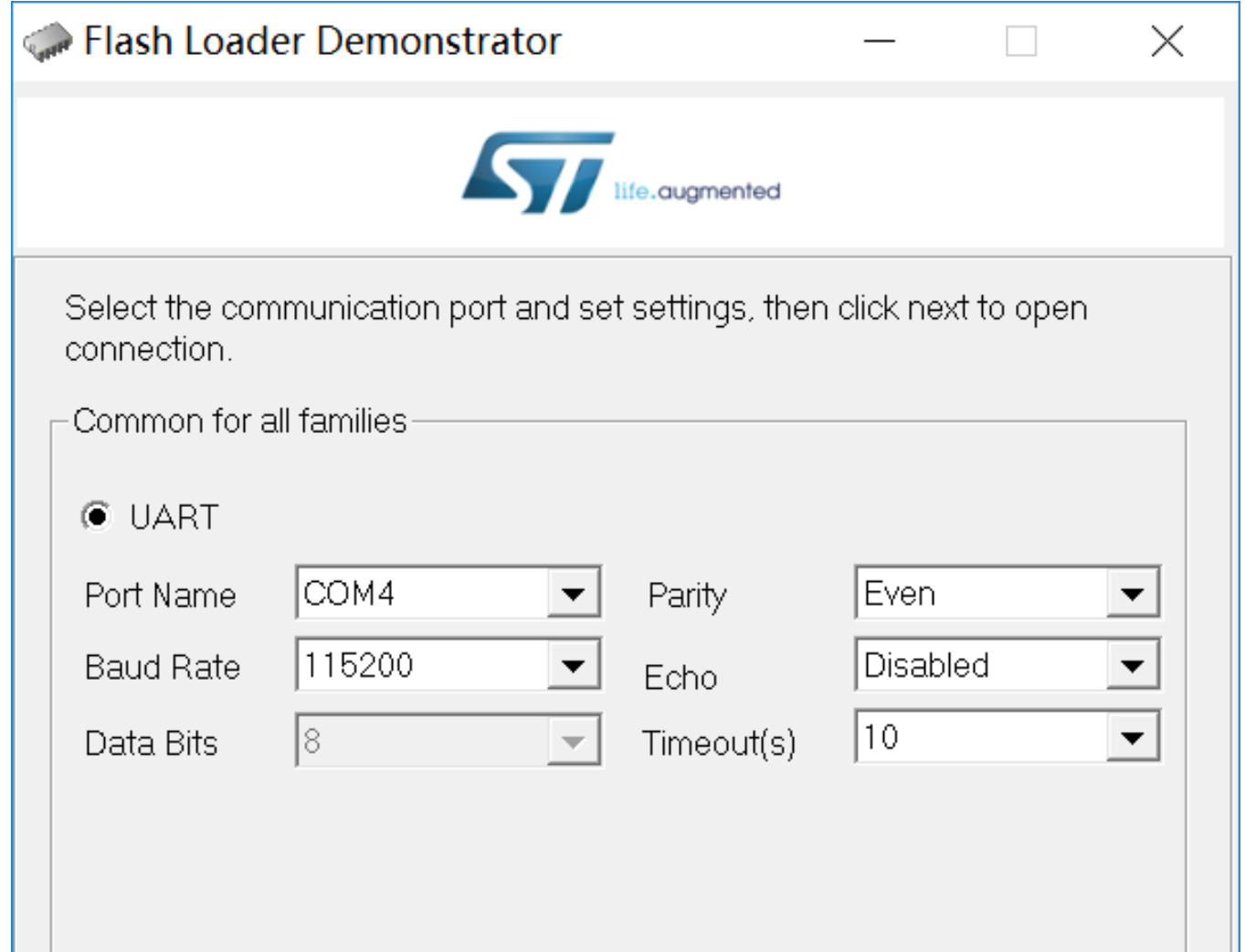Click the Data Bits label
The width and height of the screenshot is (1245, 952).
(152, 743)
